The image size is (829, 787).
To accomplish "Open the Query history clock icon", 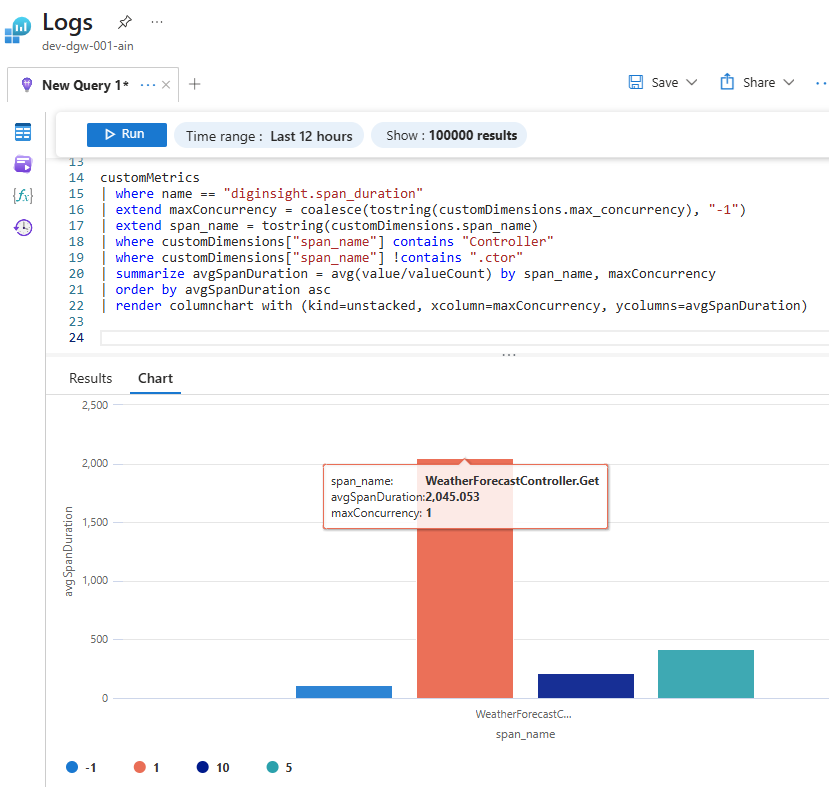I will (x=22, y=227).
